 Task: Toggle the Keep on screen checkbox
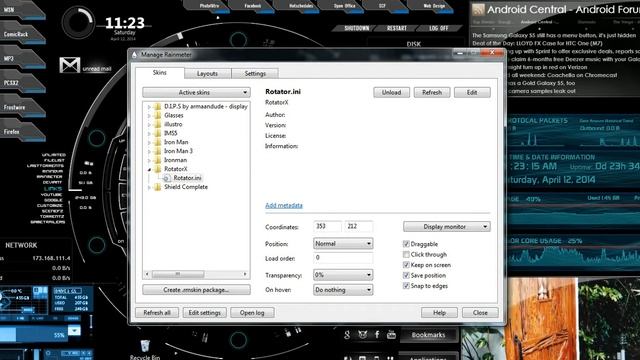coord(406,265)
